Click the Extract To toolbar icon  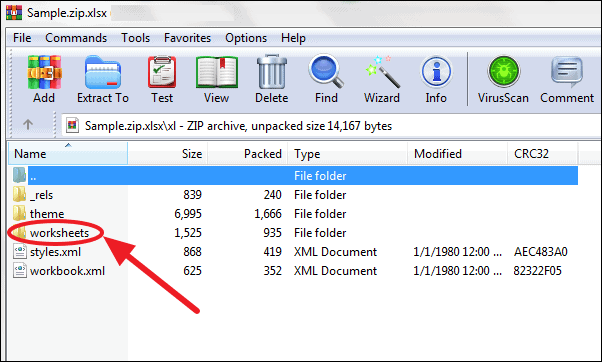103,72
